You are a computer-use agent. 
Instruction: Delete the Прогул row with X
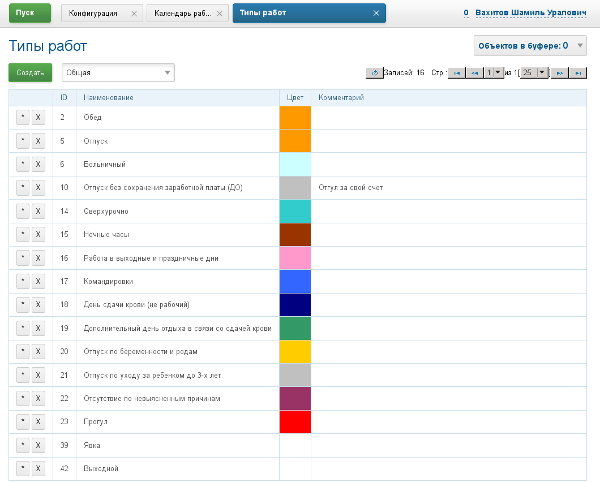(37, 422)
